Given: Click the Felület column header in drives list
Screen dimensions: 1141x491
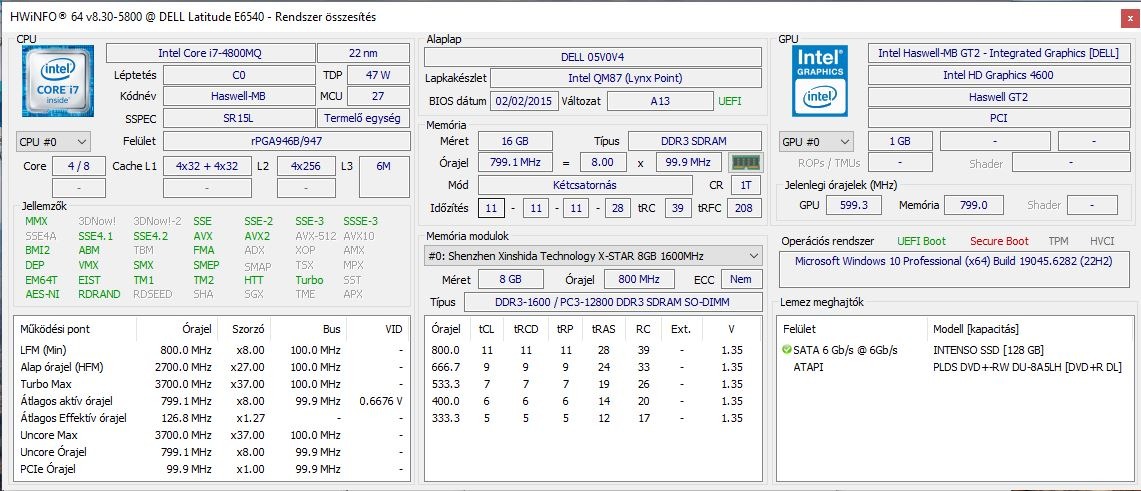Looking at the screenshot, I should pyautogui.click(x=853, y=329).
